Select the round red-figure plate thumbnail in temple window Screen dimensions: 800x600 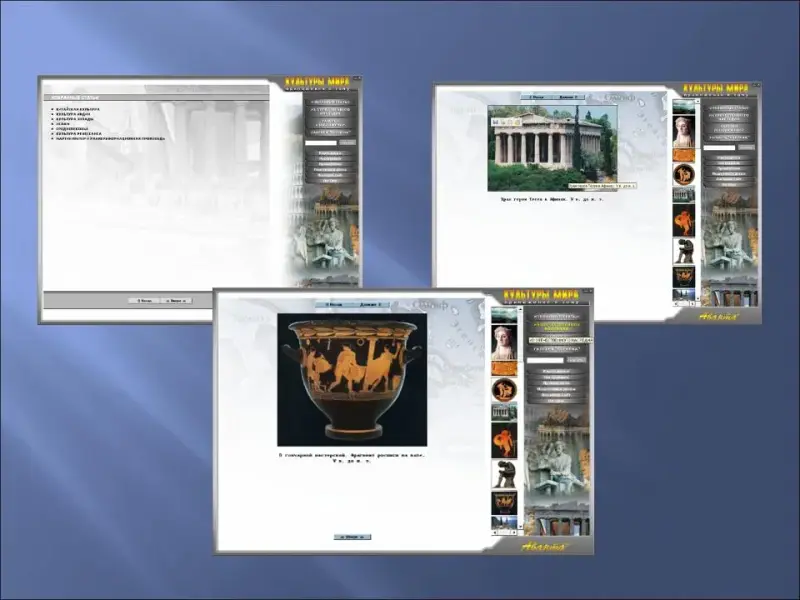coord(684,174)
